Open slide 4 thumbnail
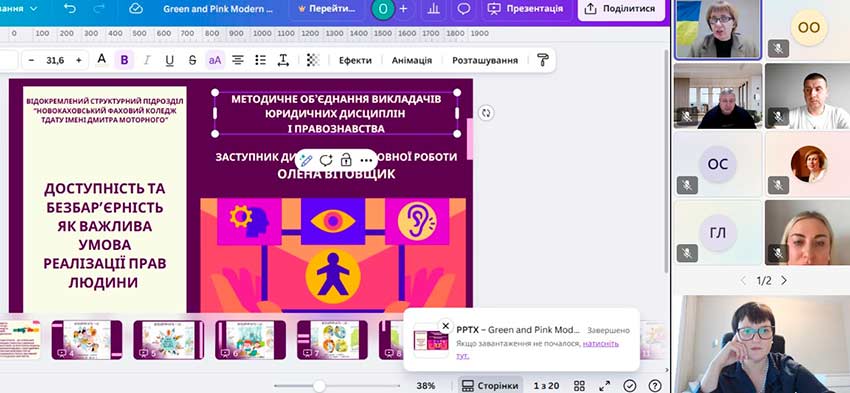850x393 pixels. (87, 339)
